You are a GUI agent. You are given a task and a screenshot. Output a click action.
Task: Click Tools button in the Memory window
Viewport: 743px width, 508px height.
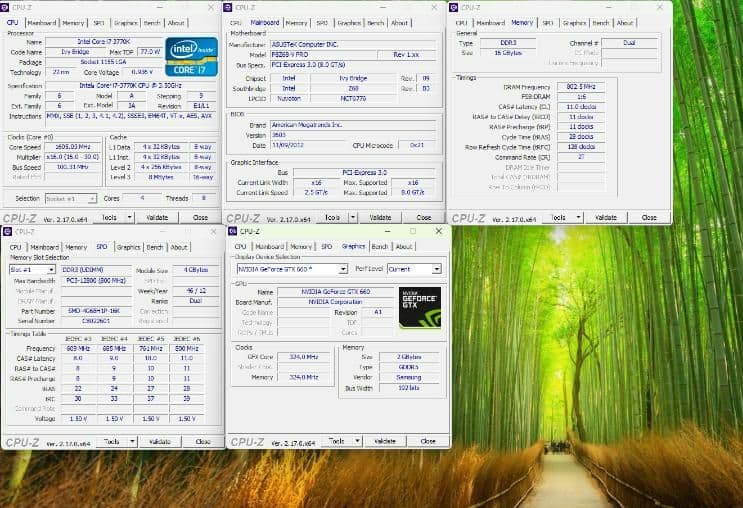(558, 218)
